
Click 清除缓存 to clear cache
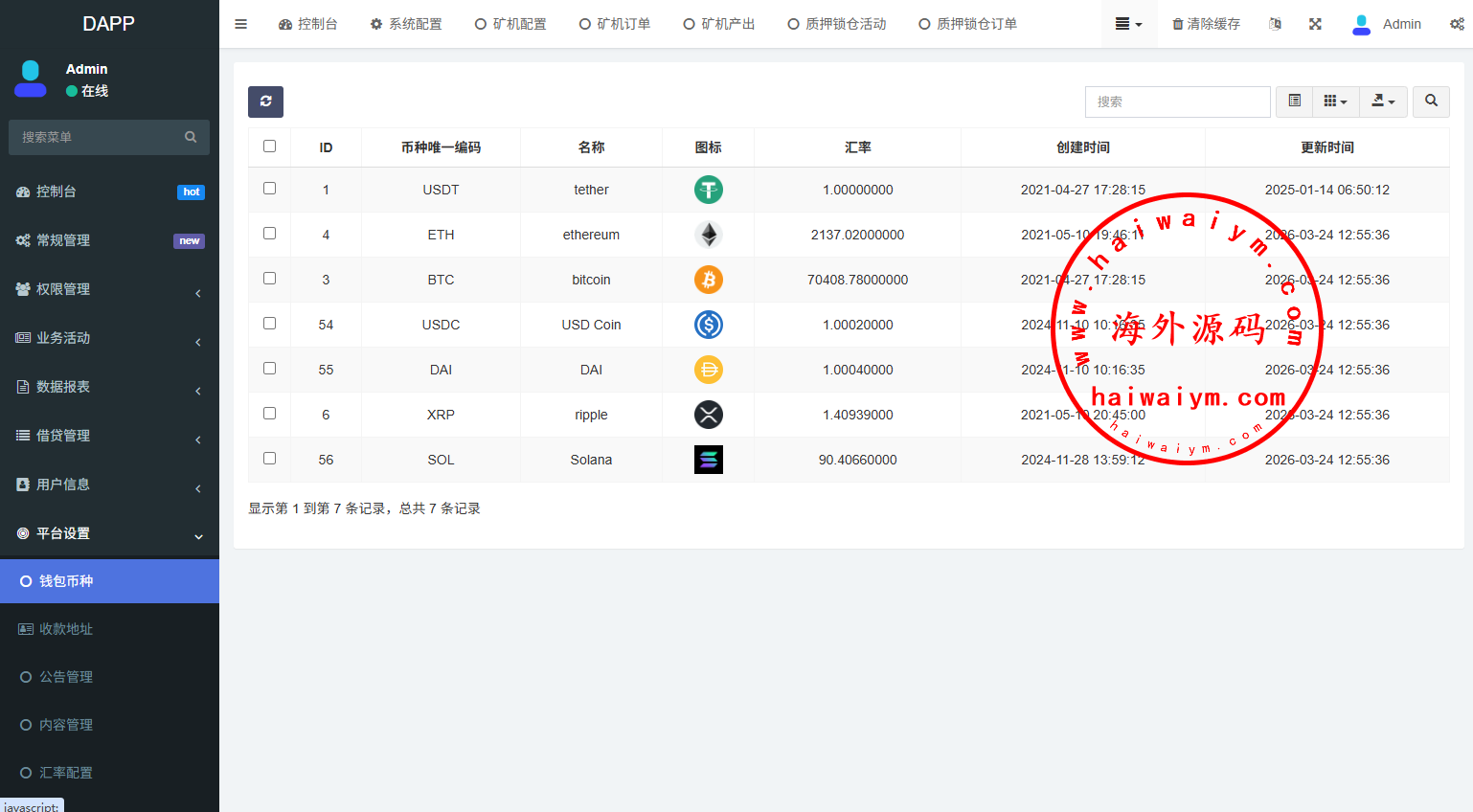1206,24
